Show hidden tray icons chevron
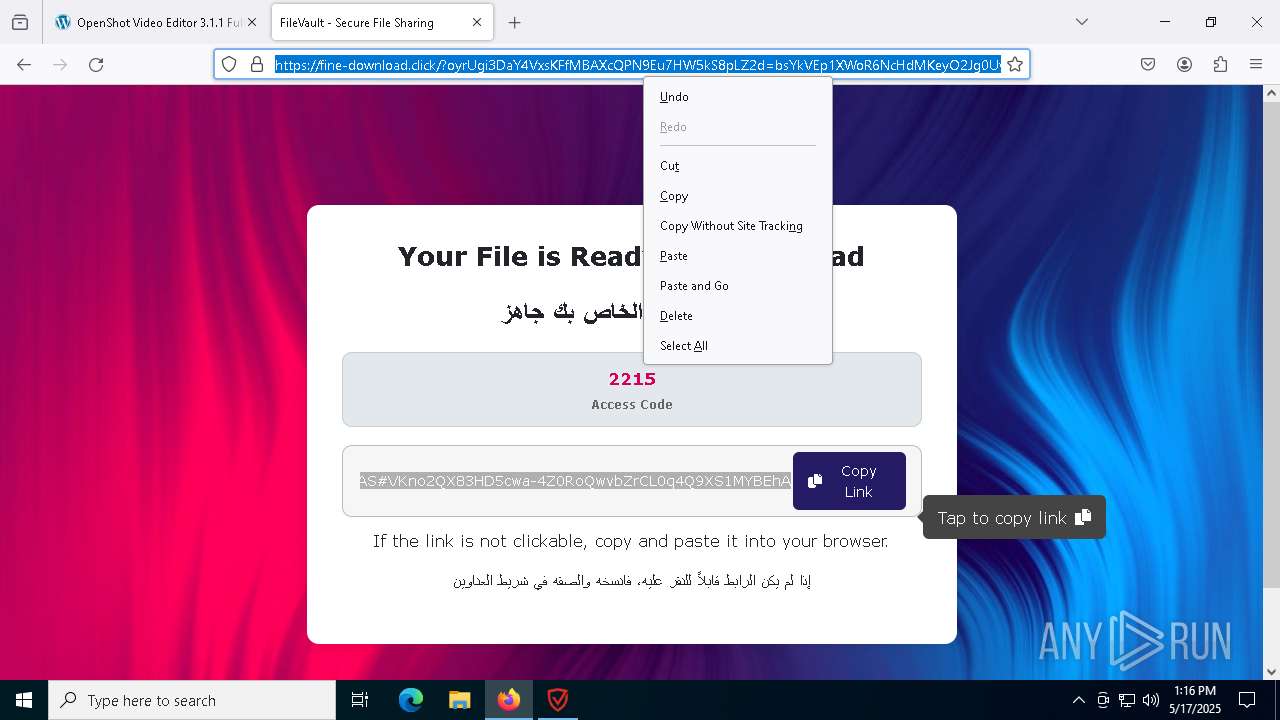 tap(1078, 700)
